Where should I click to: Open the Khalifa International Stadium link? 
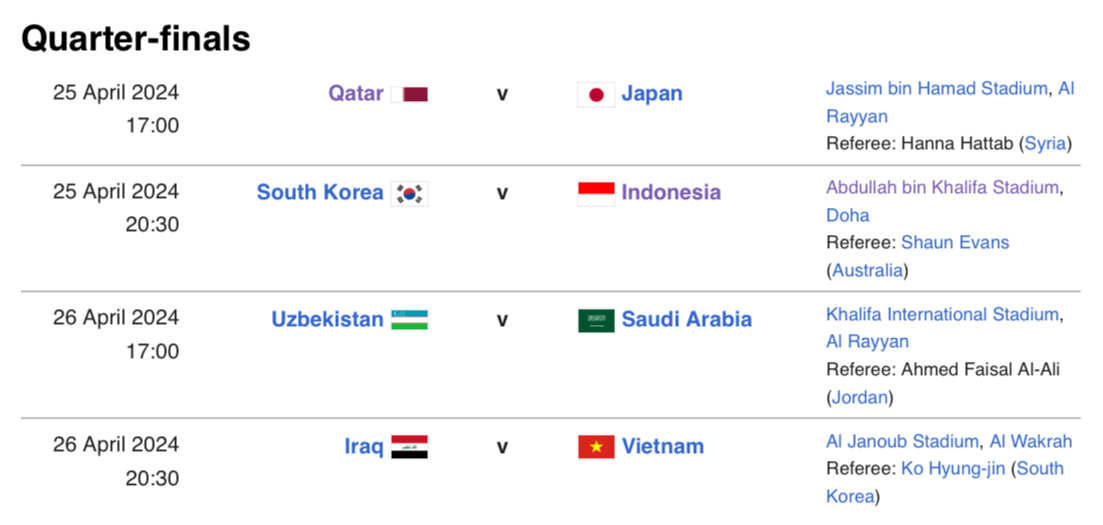[942, 315]
